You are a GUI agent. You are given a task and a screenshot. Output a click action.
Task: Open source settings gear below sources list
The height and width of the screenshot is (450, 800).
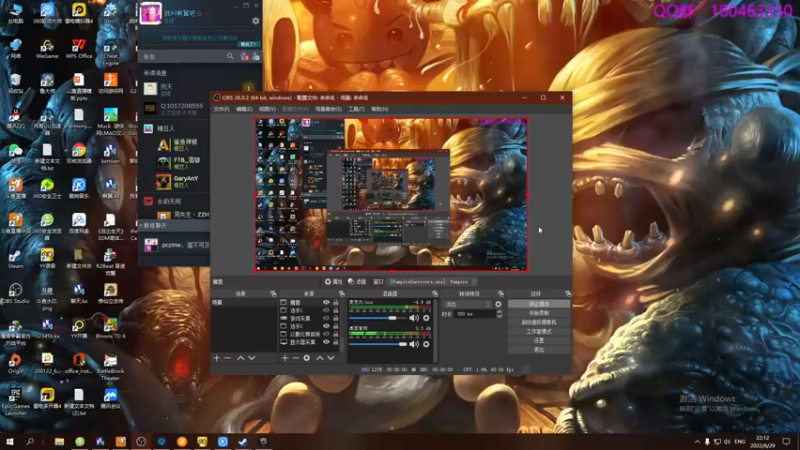tap(307, 358)
